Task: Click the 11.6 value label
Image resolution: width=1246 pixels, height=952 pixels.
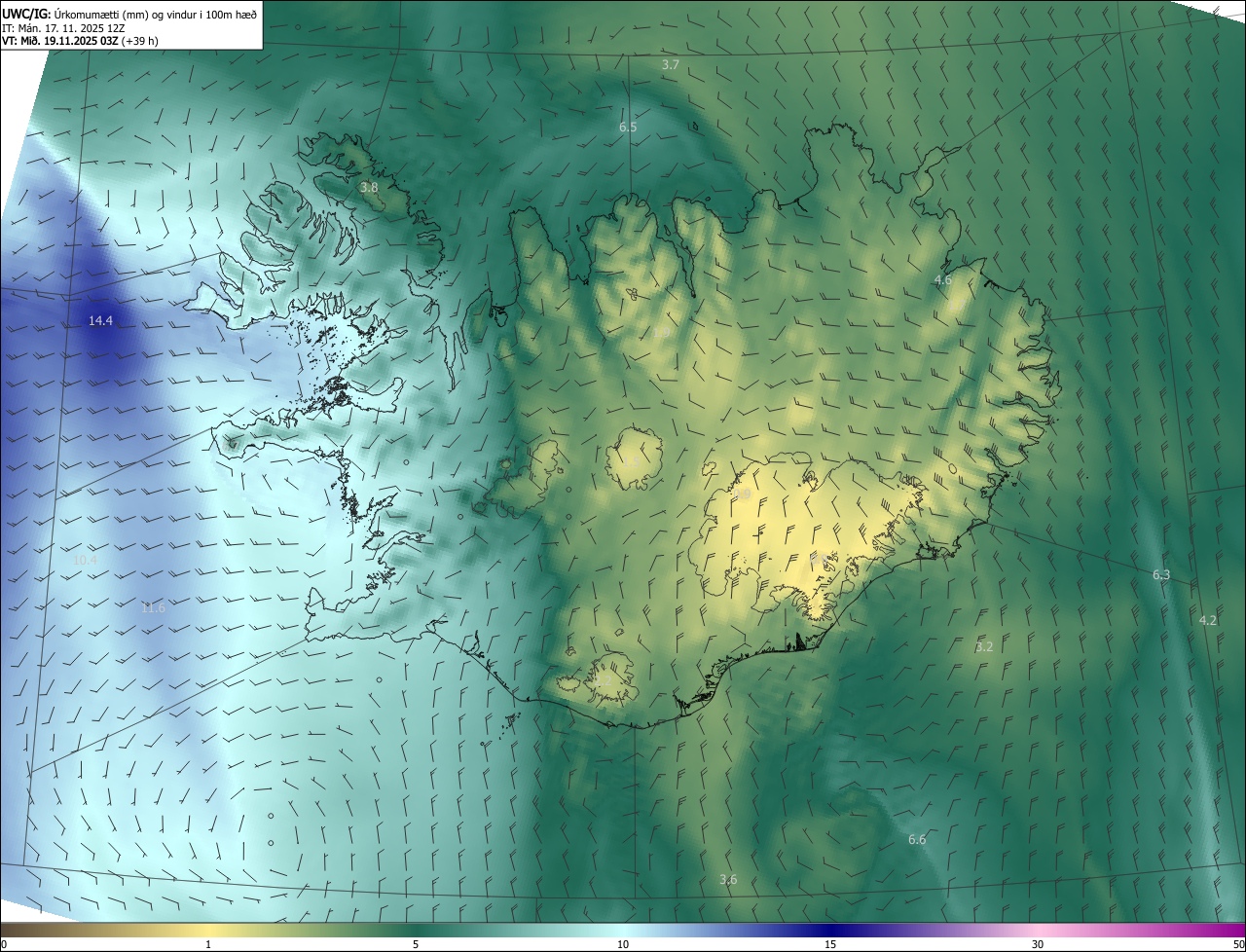Action: coord(153,608)
